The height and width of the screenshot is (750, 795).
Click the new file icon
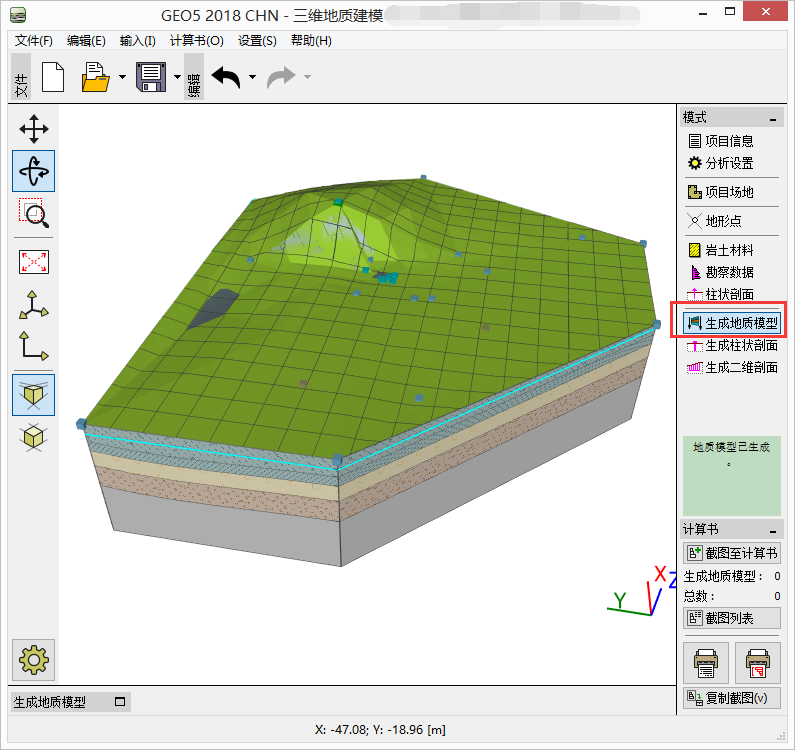[x=53, y=77]
